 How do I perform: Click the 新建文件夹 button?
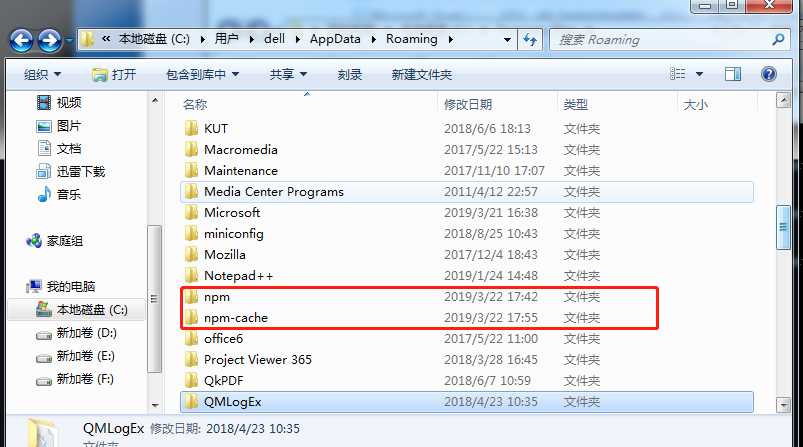(421, 75)
